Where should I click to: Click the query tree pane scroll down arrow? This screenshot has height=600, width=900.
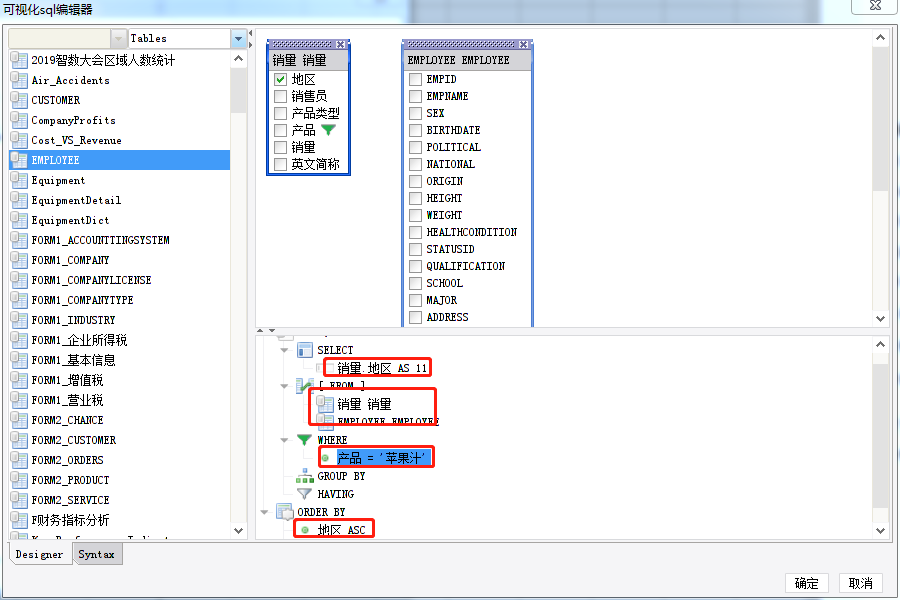click(880, 531)
